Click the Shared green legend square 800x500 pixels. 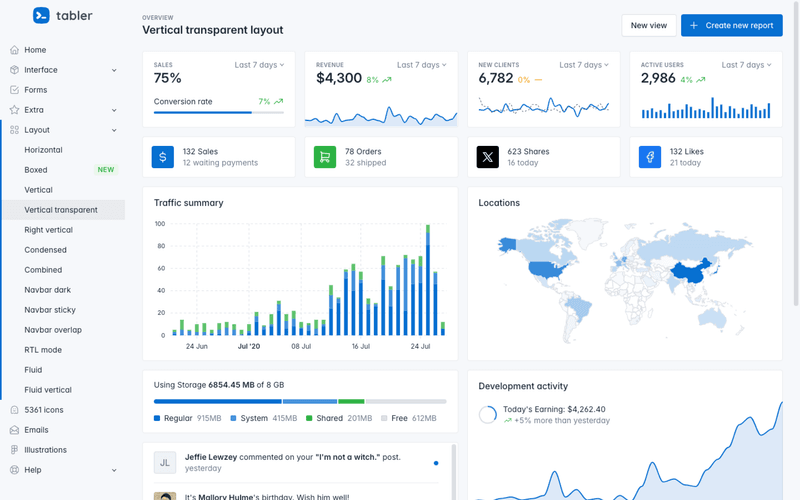pos(309,418)
